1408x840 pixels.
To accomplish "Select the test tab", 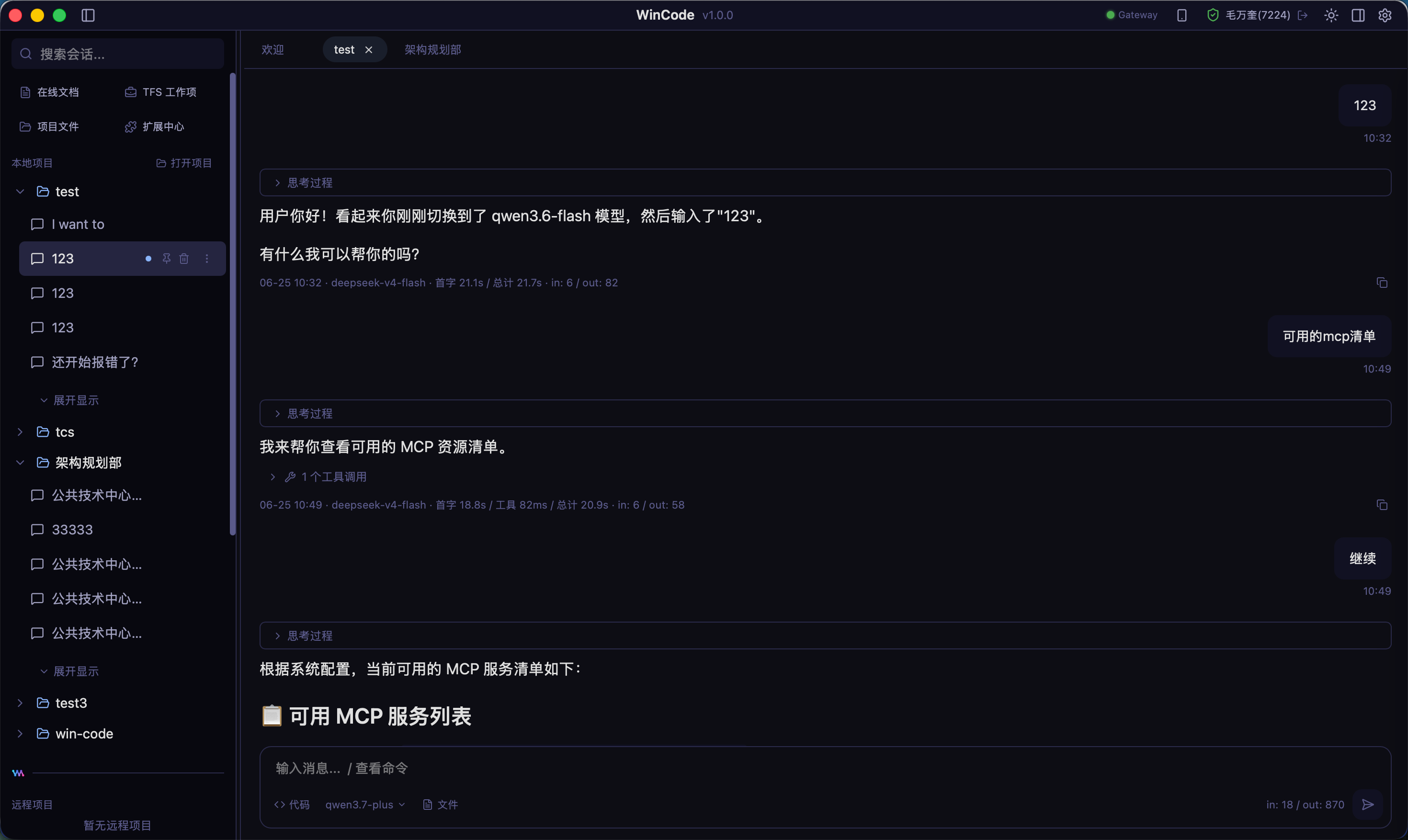I will click(x=344, y=50).
